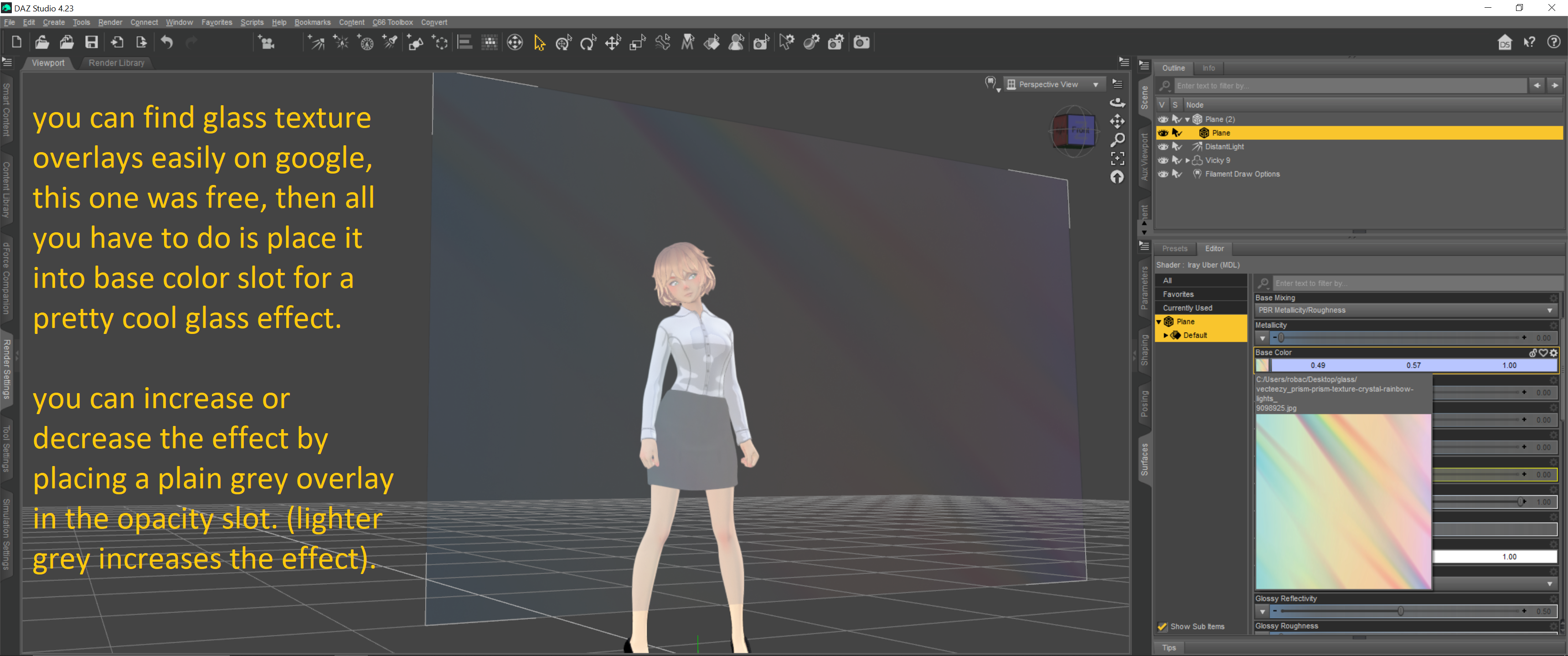Click the Base Color swatch
Screen dimensions: 1568x656
pos(1262,365)
